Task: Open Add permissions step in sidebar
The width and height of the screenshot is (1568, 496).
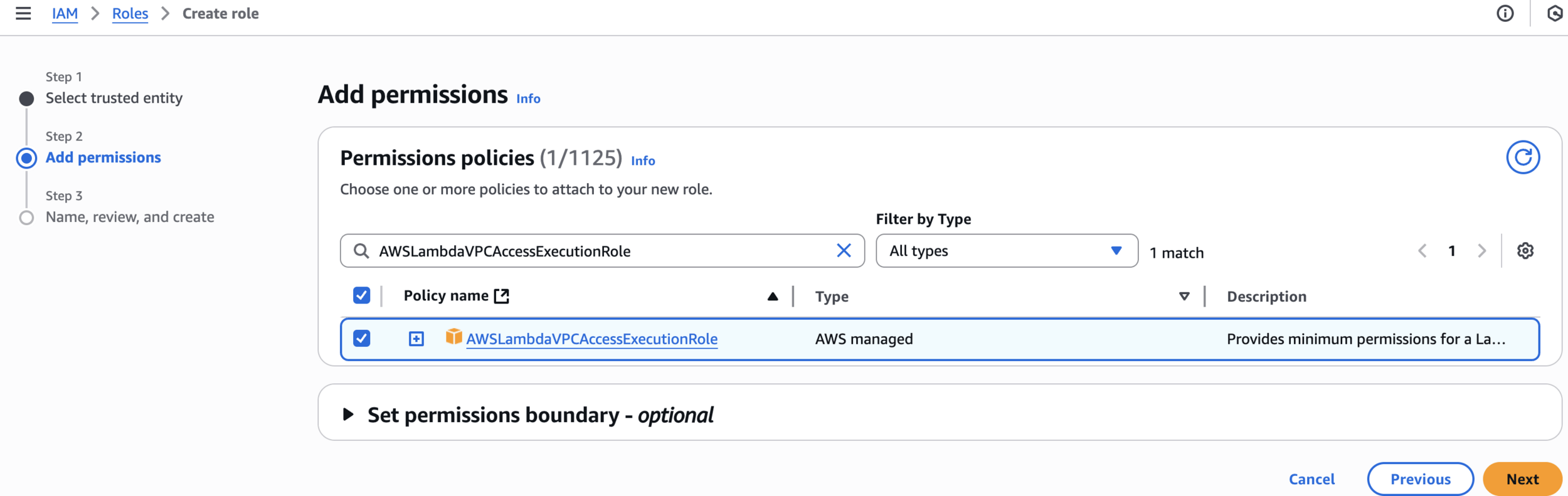Action: tap(103, 157)
